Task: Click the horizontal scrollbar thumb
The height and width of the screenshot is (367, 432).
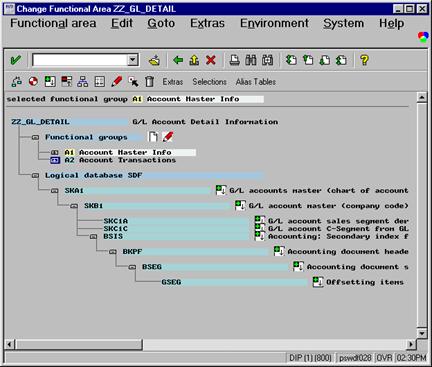Action: [x=79, y=344]
